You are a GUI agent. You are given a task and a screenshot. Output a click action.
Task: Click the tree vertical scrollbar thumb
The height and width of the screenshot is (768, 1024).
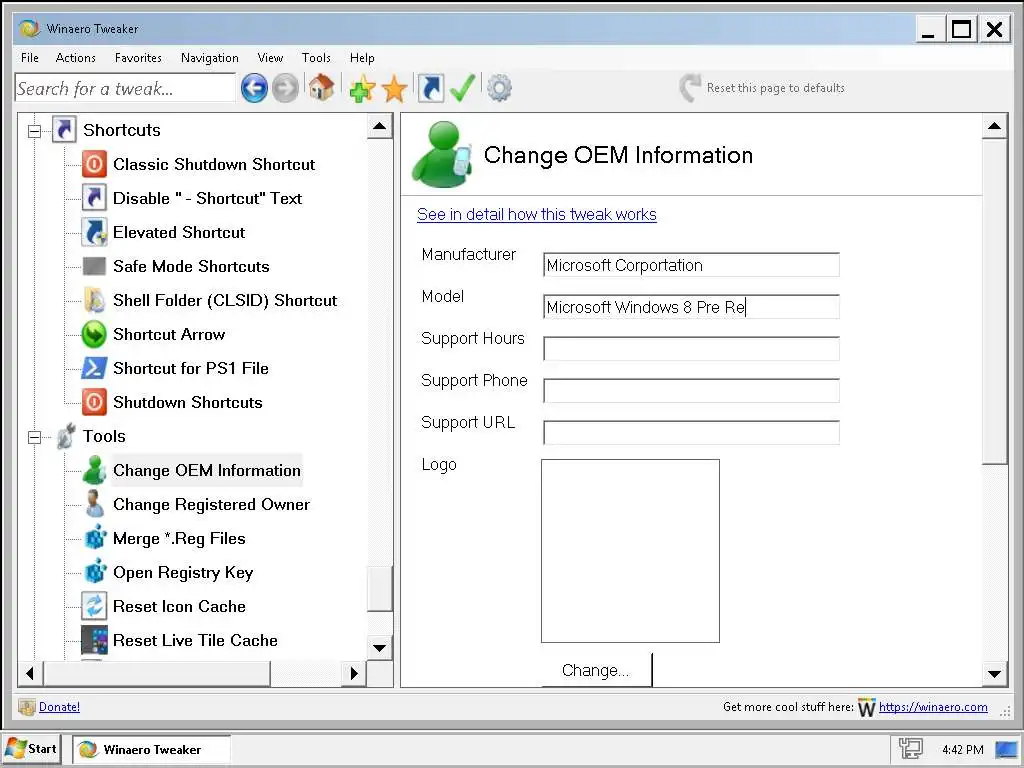pyautogui.click(x=379, y=588)
